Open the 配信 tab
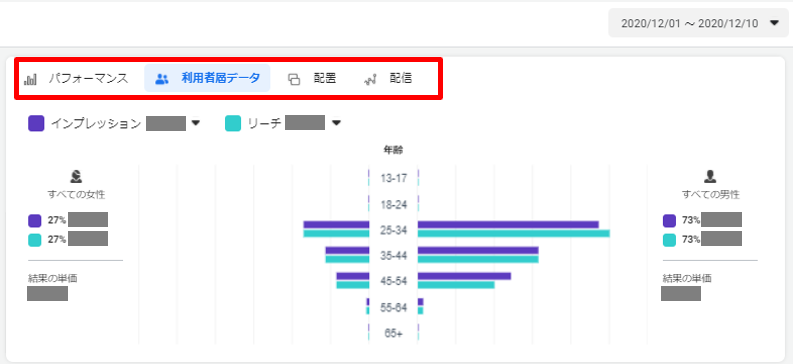This screenshot has height=364, width=793. (388, 79)
